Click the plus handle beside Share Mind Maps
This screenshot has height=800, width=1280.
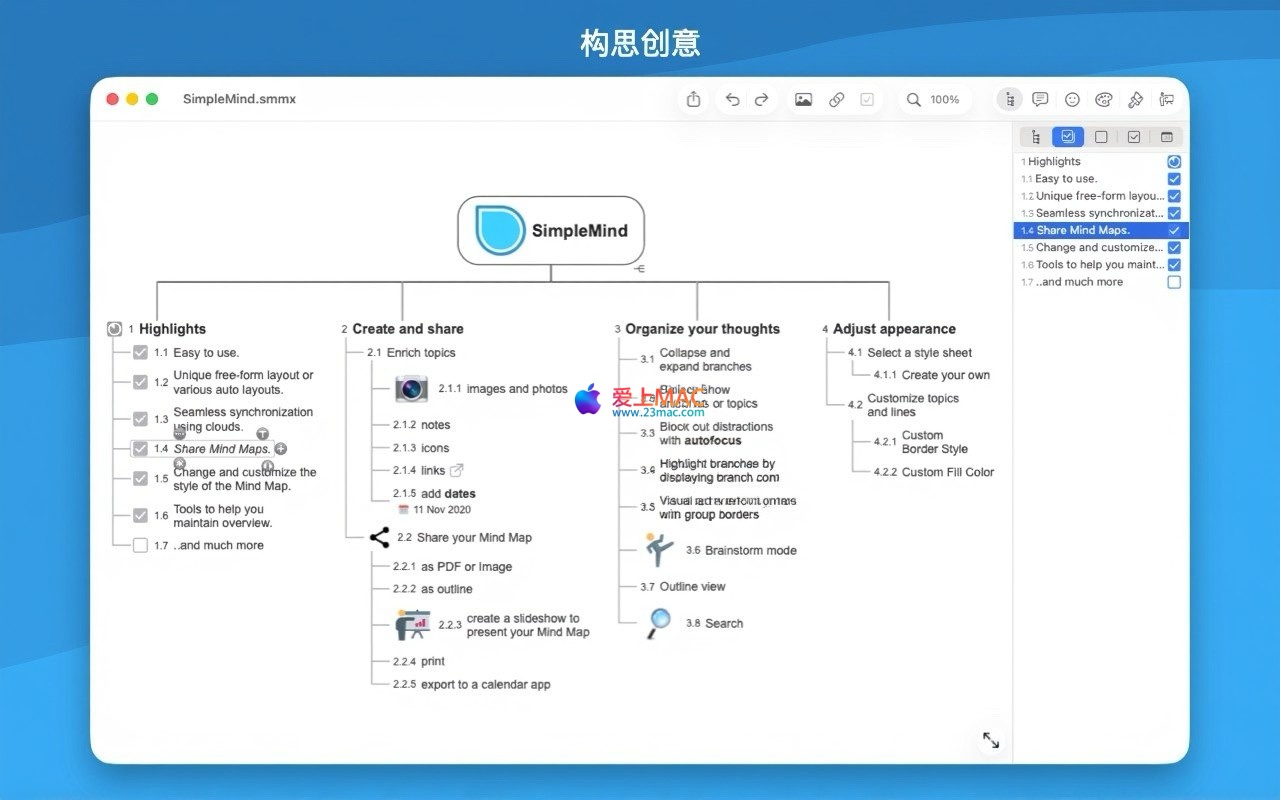tap(281, 449)
